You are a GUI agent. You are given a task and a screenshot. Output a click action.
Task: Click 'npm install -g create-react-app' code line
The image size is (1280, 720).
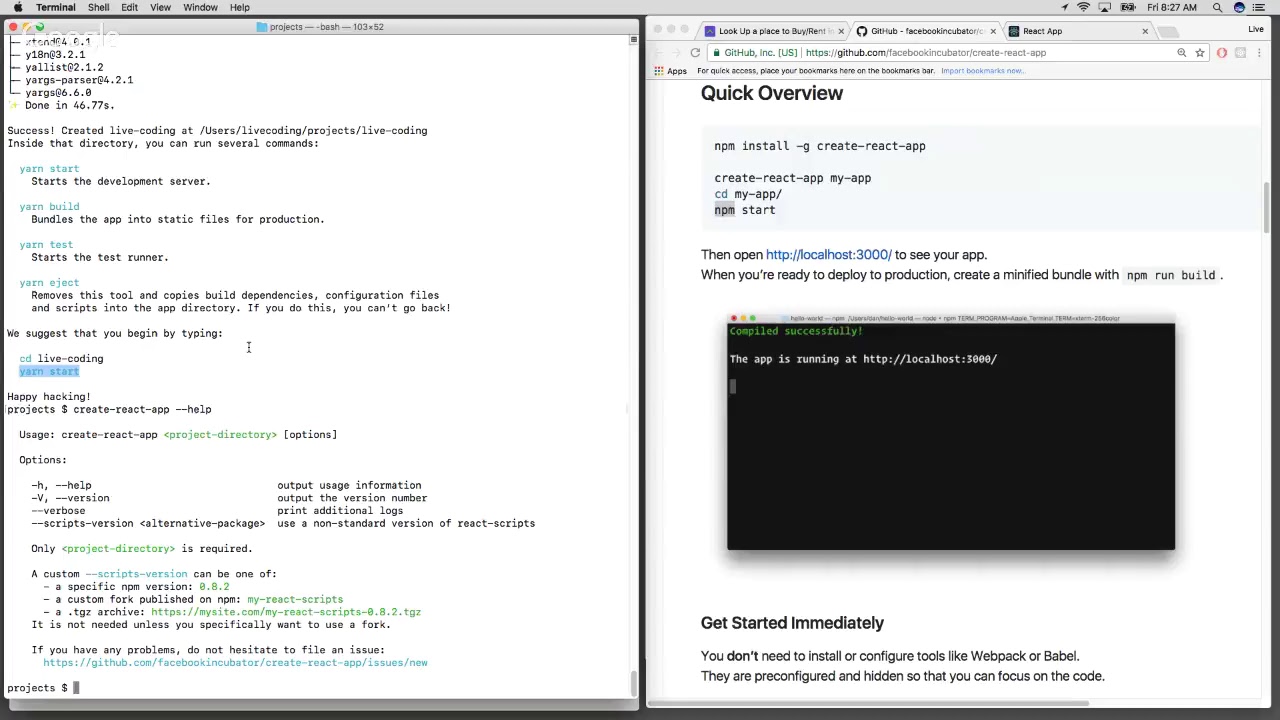point(820,146)
